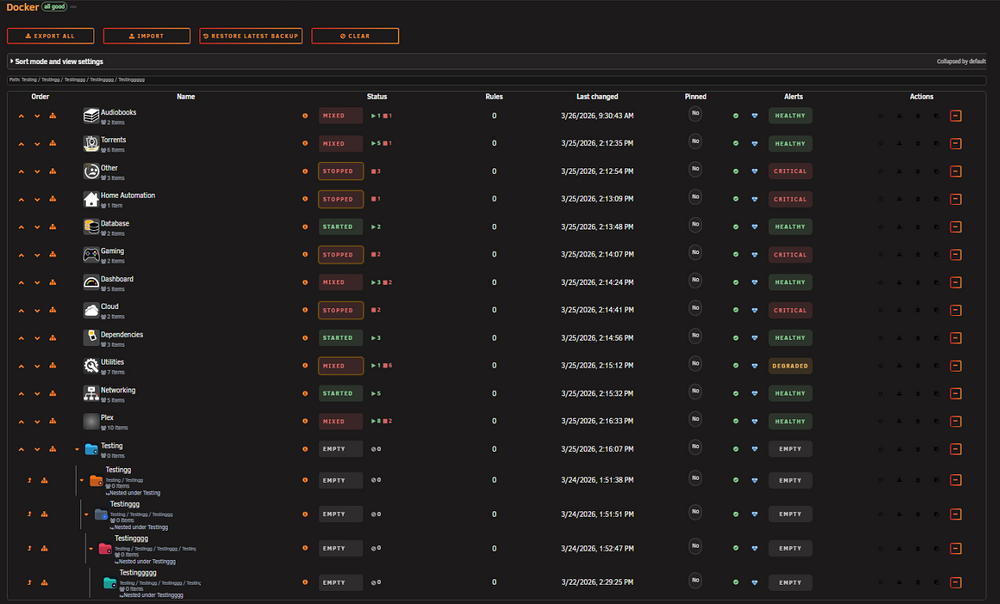Click the orange minus action for Networking
The width and height of the screenshot is (1000, 604).
[955, 394]
